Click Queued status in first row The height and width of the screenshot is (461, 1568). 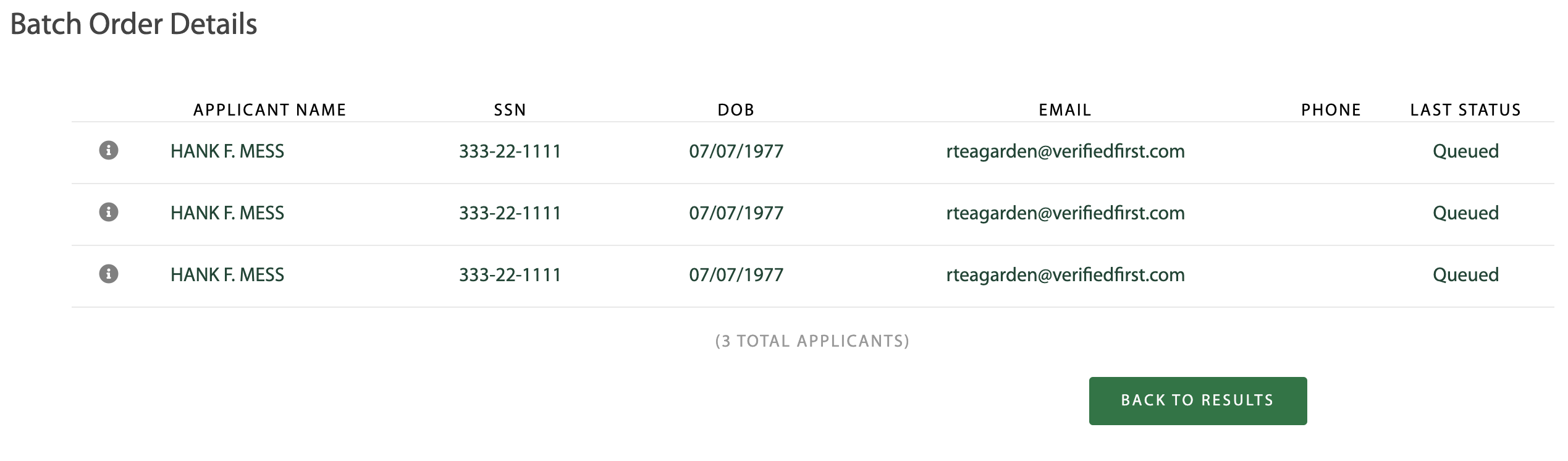pos(1465,151)
